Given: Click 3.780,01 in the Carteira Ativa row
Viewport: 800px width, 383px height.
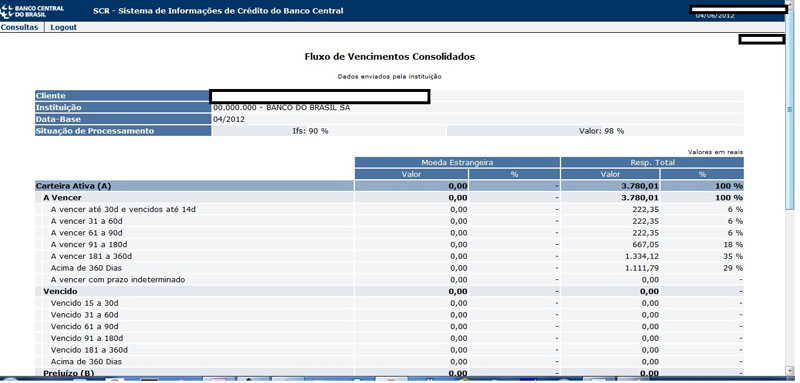Looking at the screenshot, I should 640,186.
